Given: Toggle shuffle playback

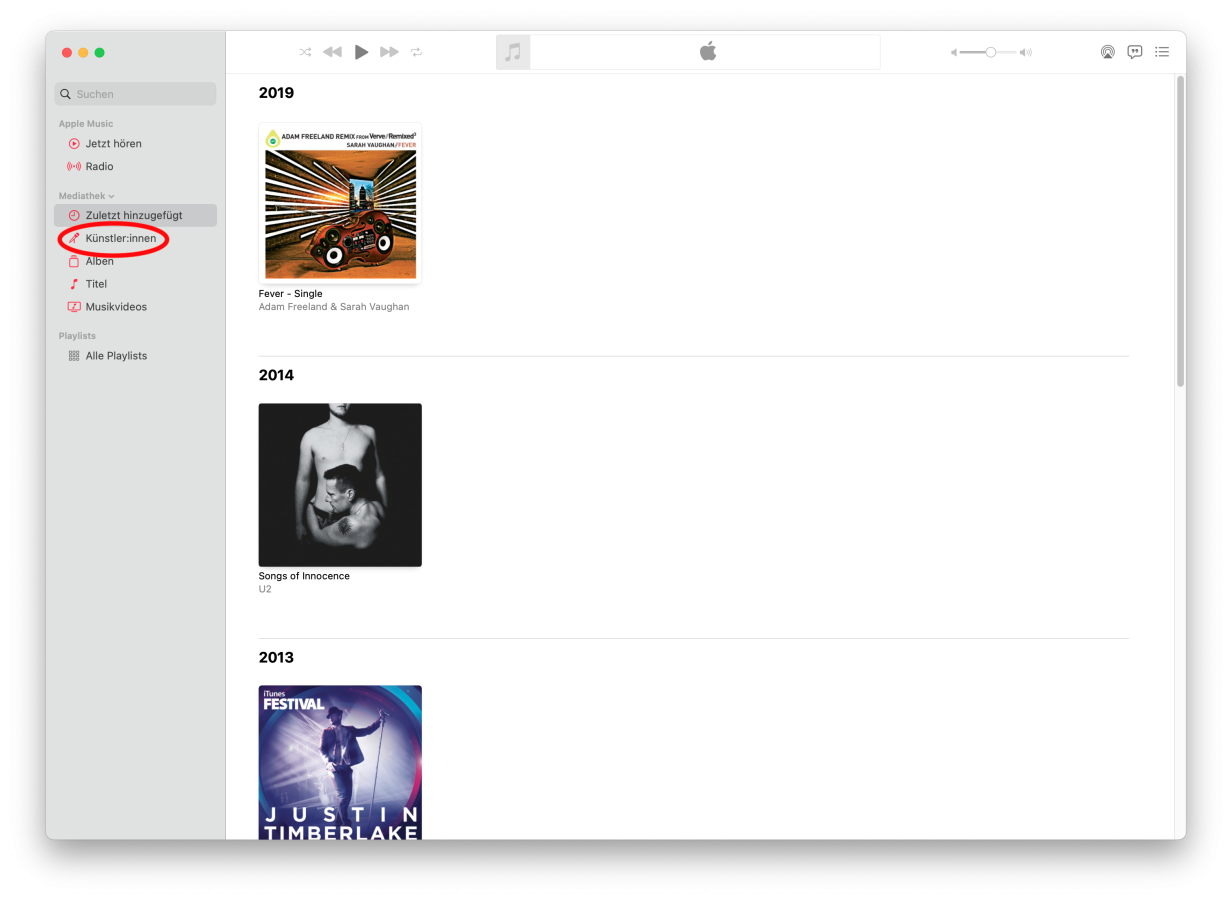Looking at the screenshot, I should 305,52.
